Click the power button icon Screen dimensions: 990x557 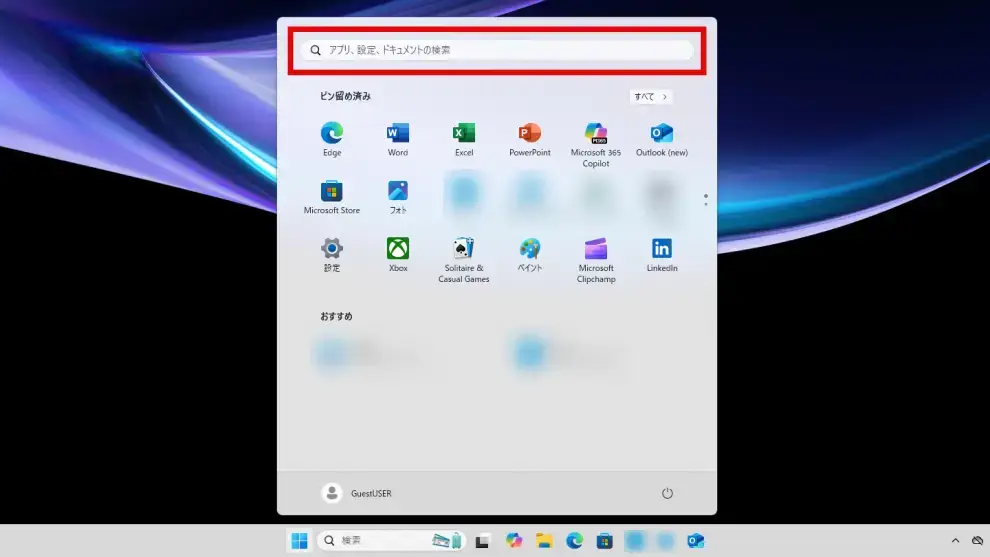click(x=667, y=493)
